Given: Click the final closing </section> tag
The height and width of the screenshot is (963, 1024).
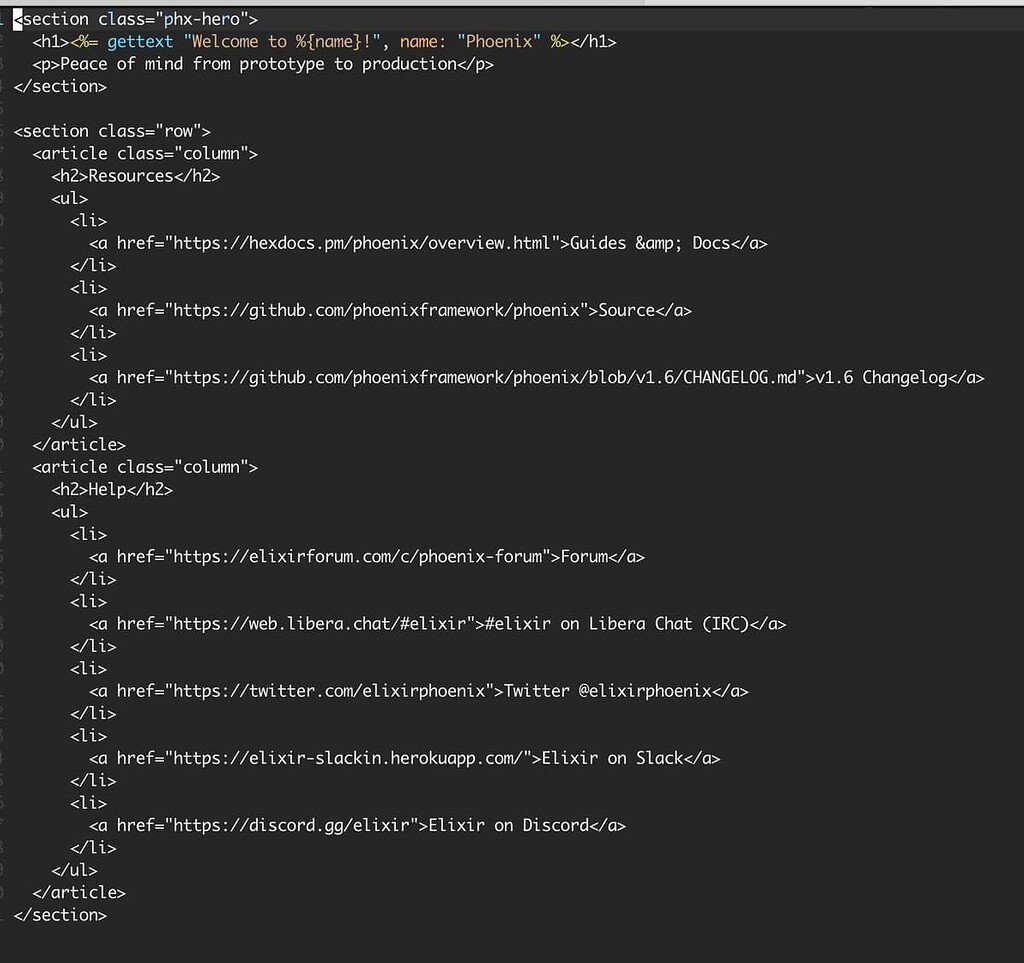Looking at the screenshot, I should (60, 914).
